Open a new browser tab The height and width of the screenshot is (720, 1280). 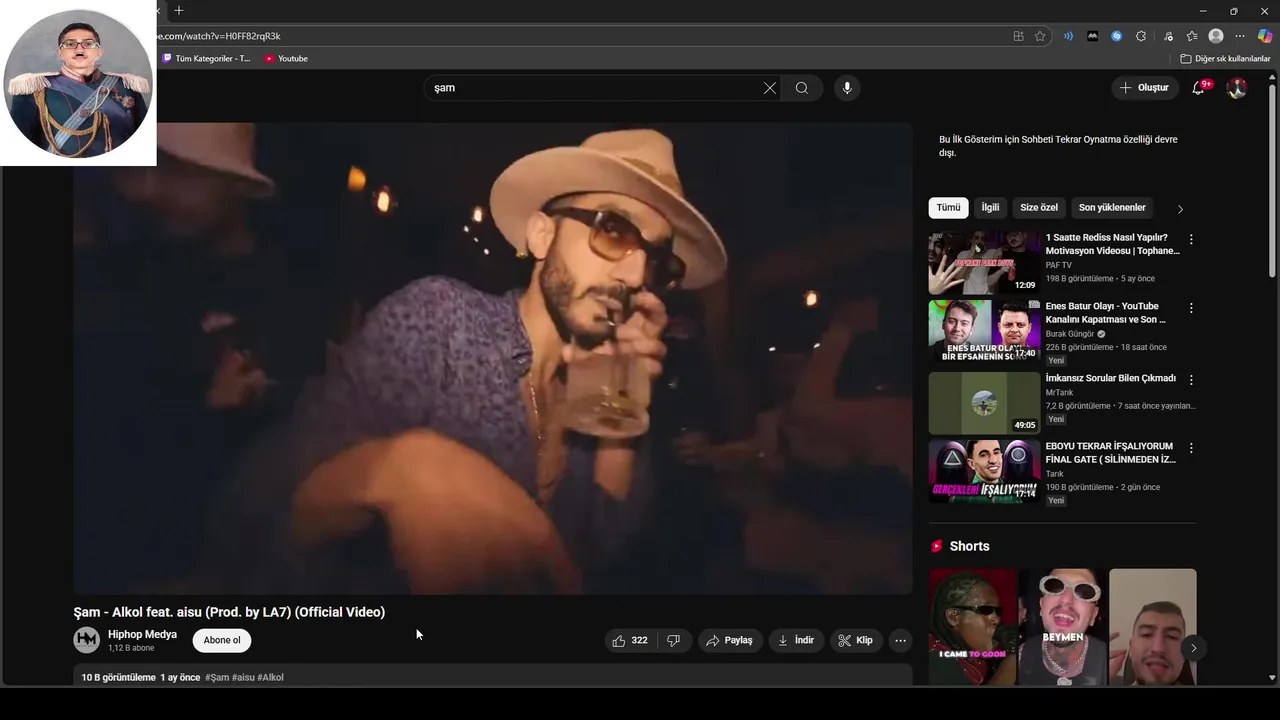point(179,11)
